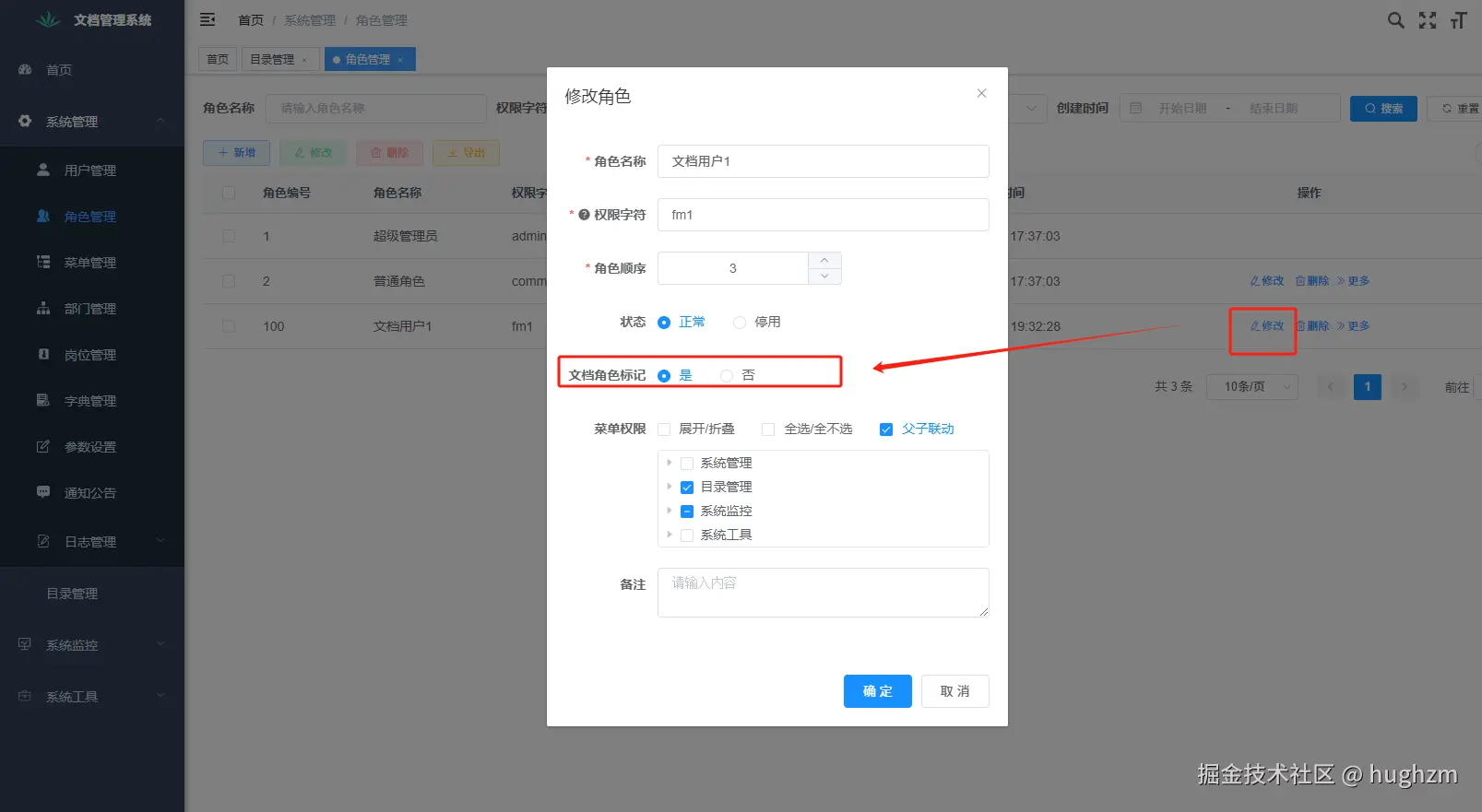Click the 日志管理 log icon

pos(43,541)
